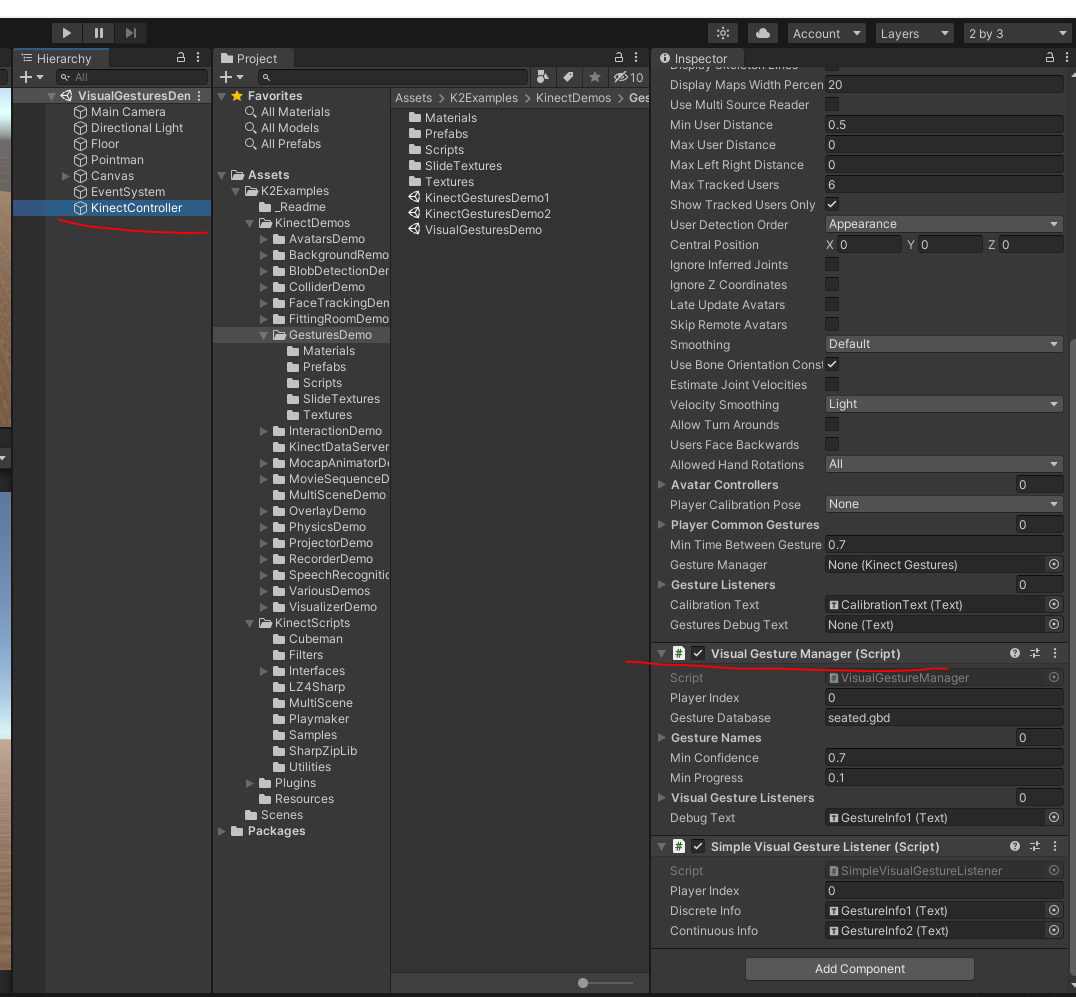Open Allowed Hand Rotations dropdown
Screen dimensions: 1076x997
tap(944, 465)
